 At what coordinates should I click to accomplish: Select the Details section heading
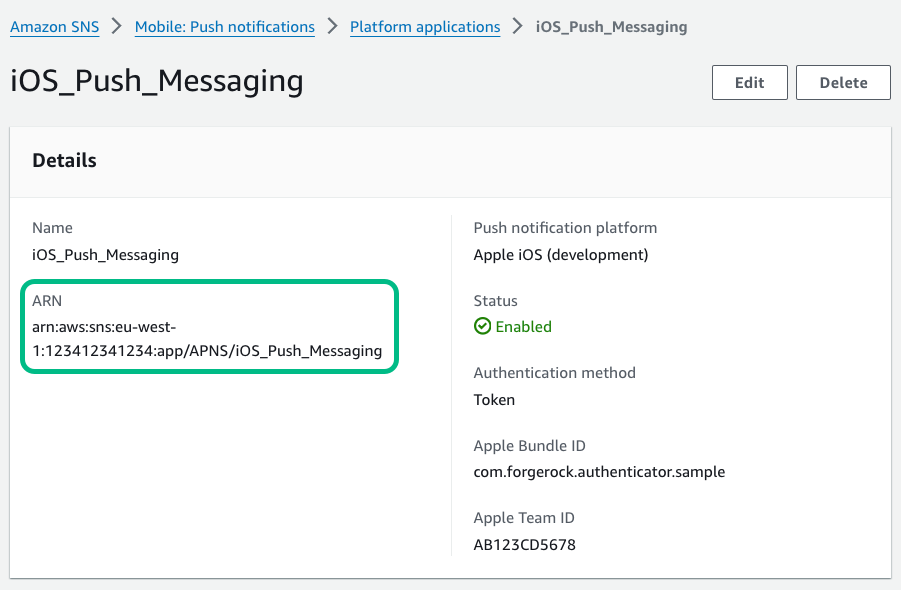pyautogui.click(x=64, y=160)
